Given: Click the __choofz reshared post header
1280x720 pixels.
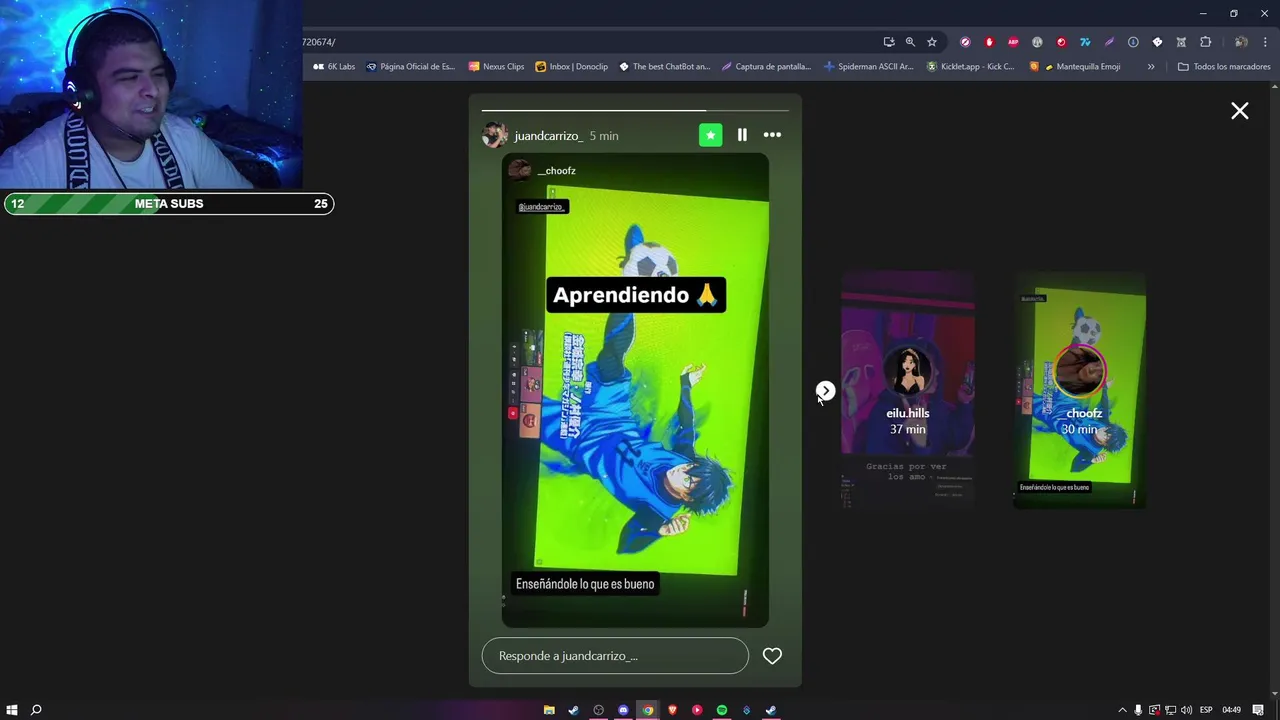Looking at the screenshot, I should (543, 171).
